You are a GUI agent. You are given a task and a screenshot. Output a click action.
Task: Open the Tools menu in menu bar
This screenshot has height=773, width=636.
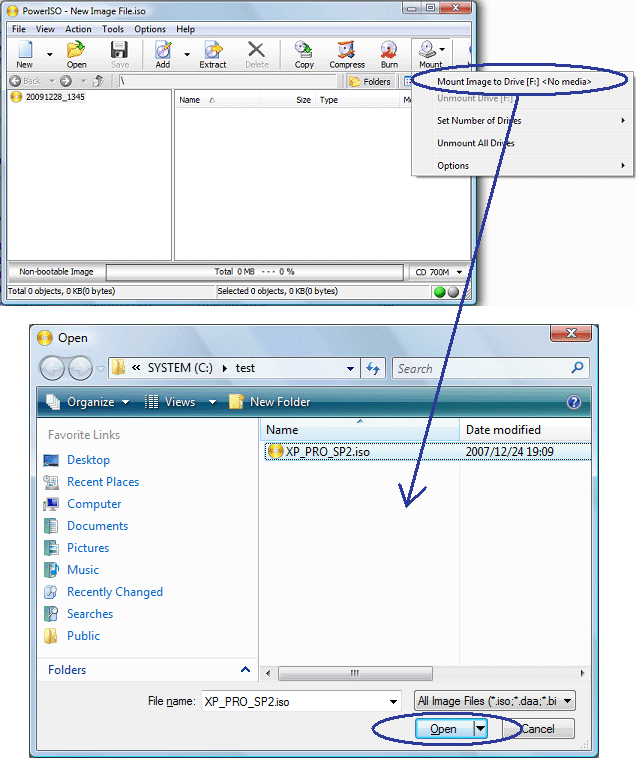tap(112, 29)
